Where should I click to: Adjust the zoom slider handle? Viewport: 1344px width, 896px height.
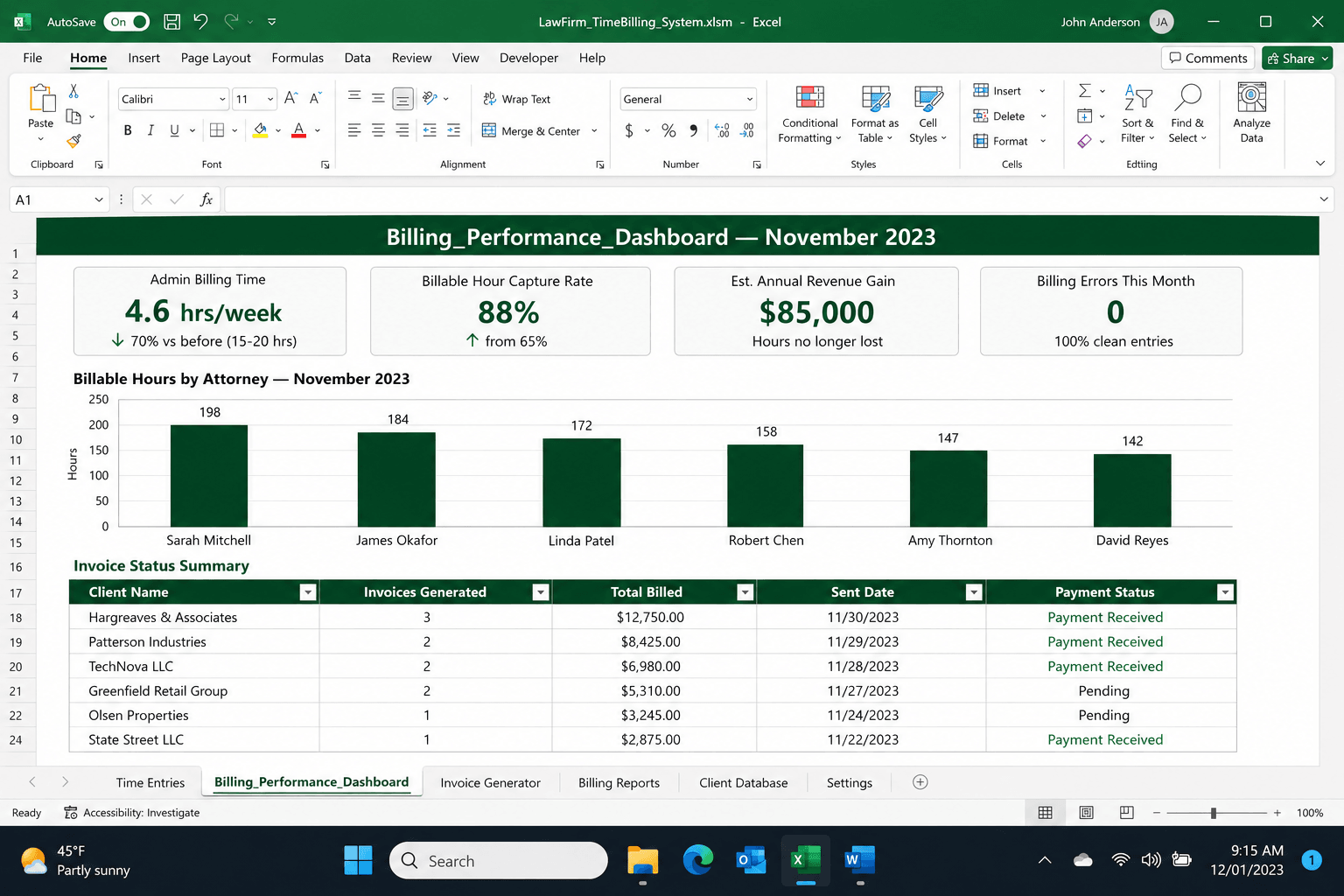tap(1214, 813)
